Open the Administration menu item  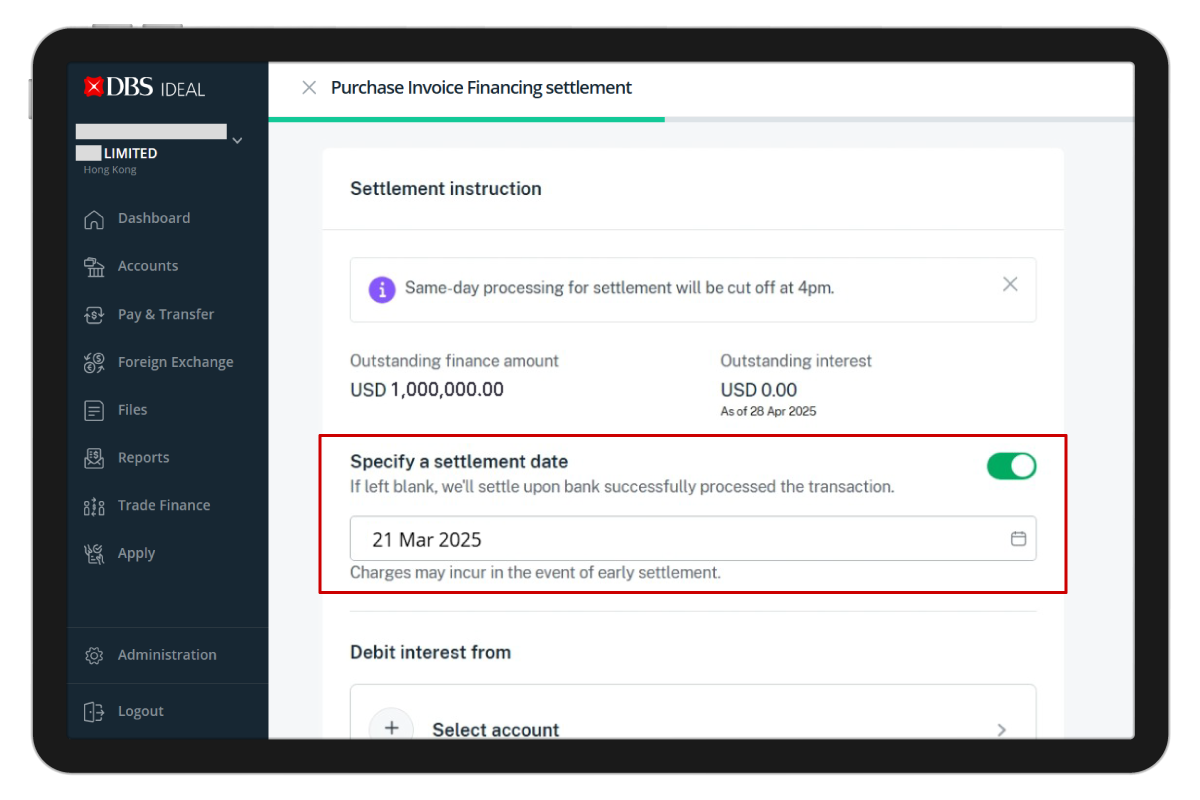(166, 655)
